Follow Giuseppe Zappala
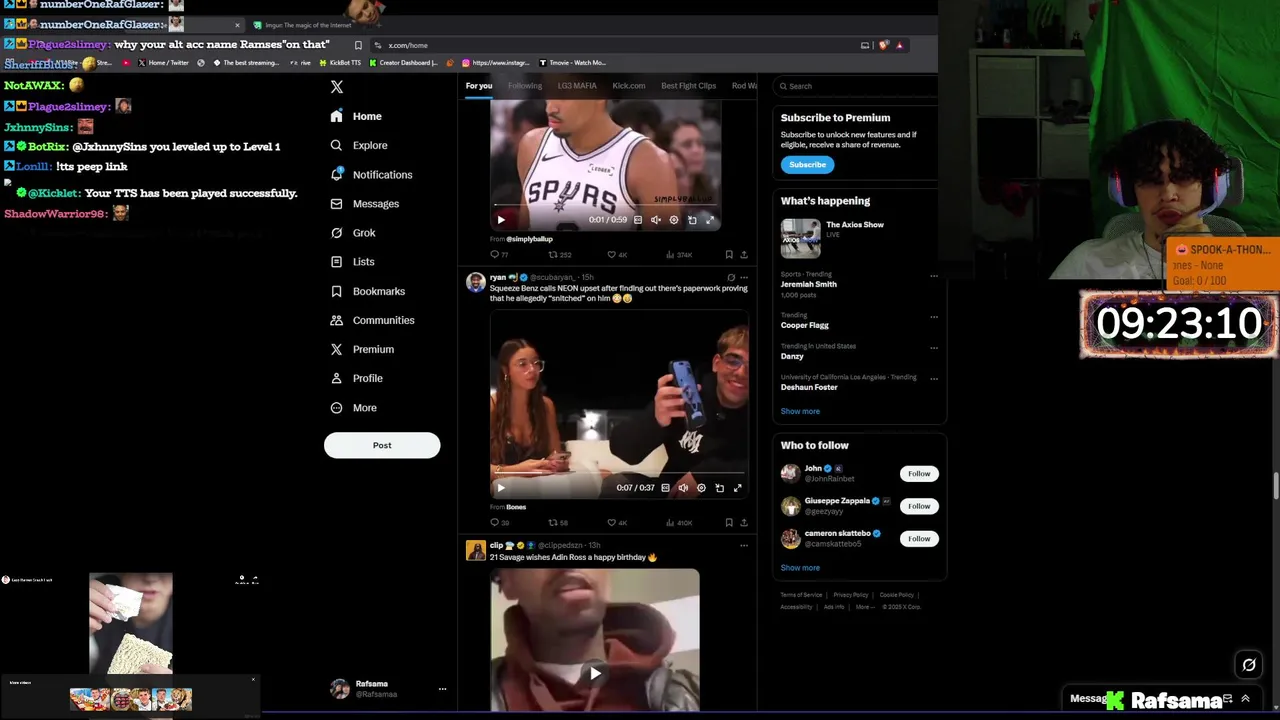This screenshot has width=1280, height=720. 919,506
